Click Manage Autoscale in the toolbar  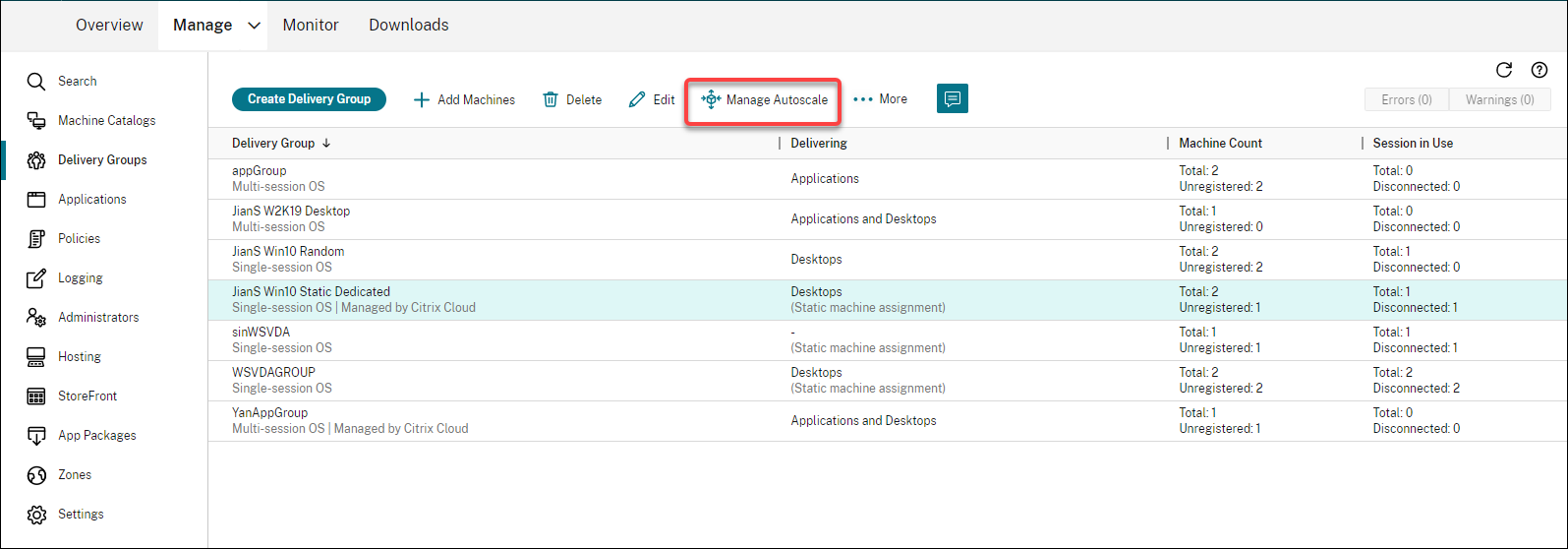point(764,99)
